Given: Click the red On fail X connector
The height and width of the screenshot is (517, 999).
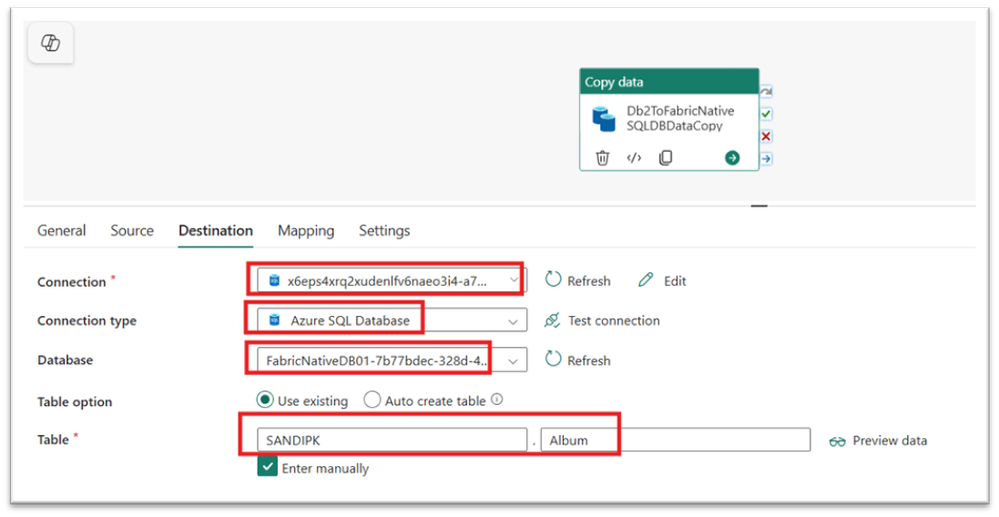Looking at the screenshot, I should point(766,136).
